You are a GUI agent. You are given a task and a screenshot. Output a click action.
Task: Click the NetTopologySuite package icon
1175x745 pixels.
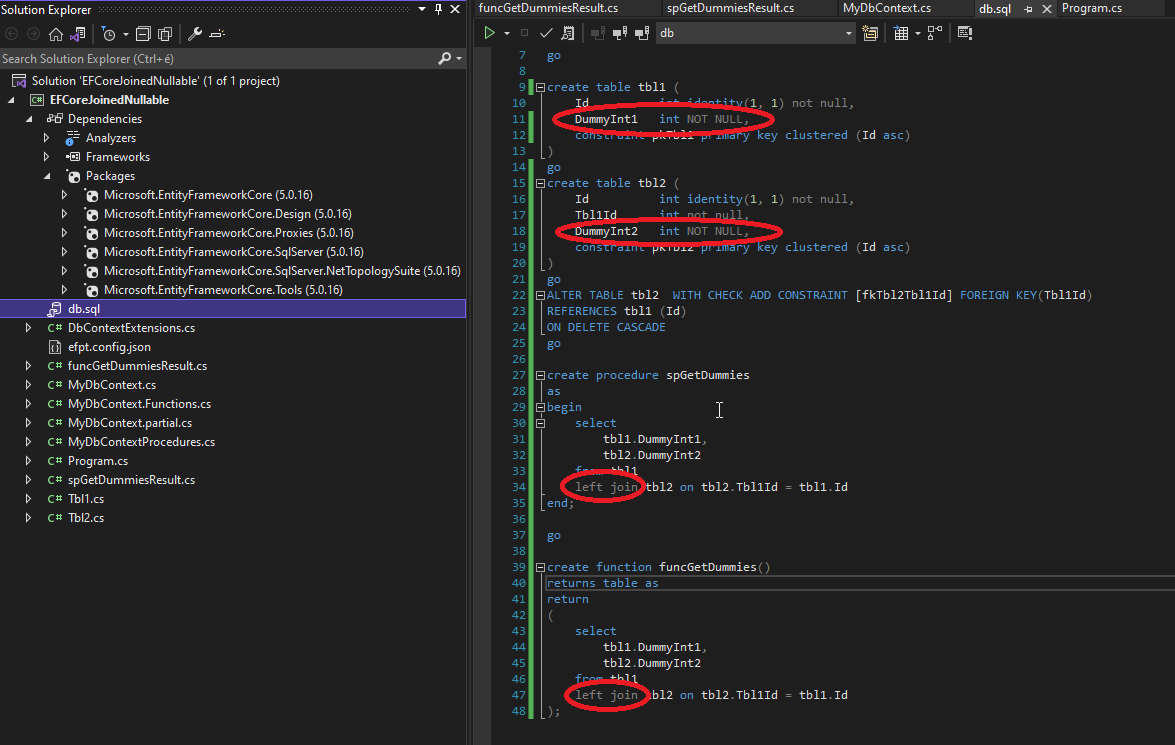[x=91, y=271]
